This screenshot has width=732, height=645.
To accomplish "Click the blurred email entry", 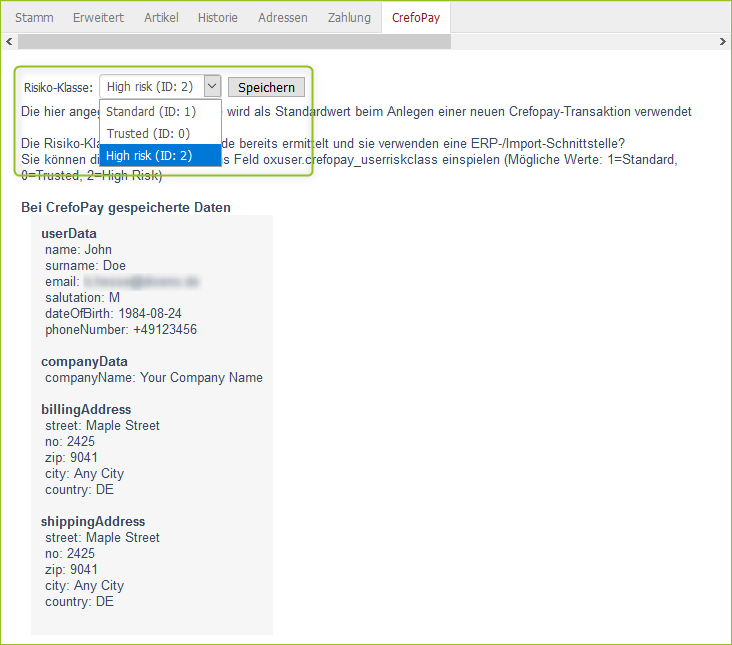I will pos(122,281).
